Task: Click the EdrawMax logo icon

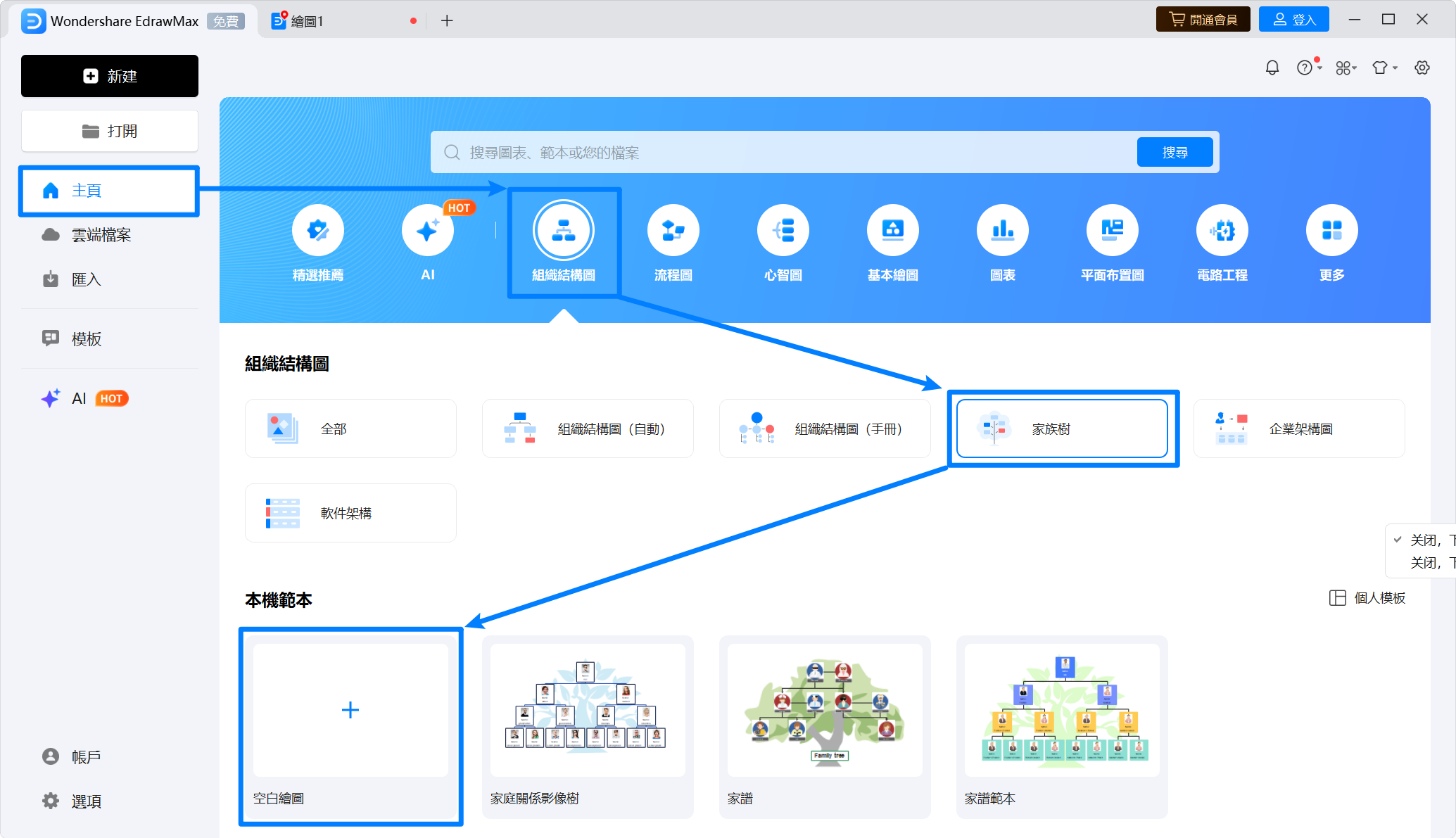Action: click(33, 21)
